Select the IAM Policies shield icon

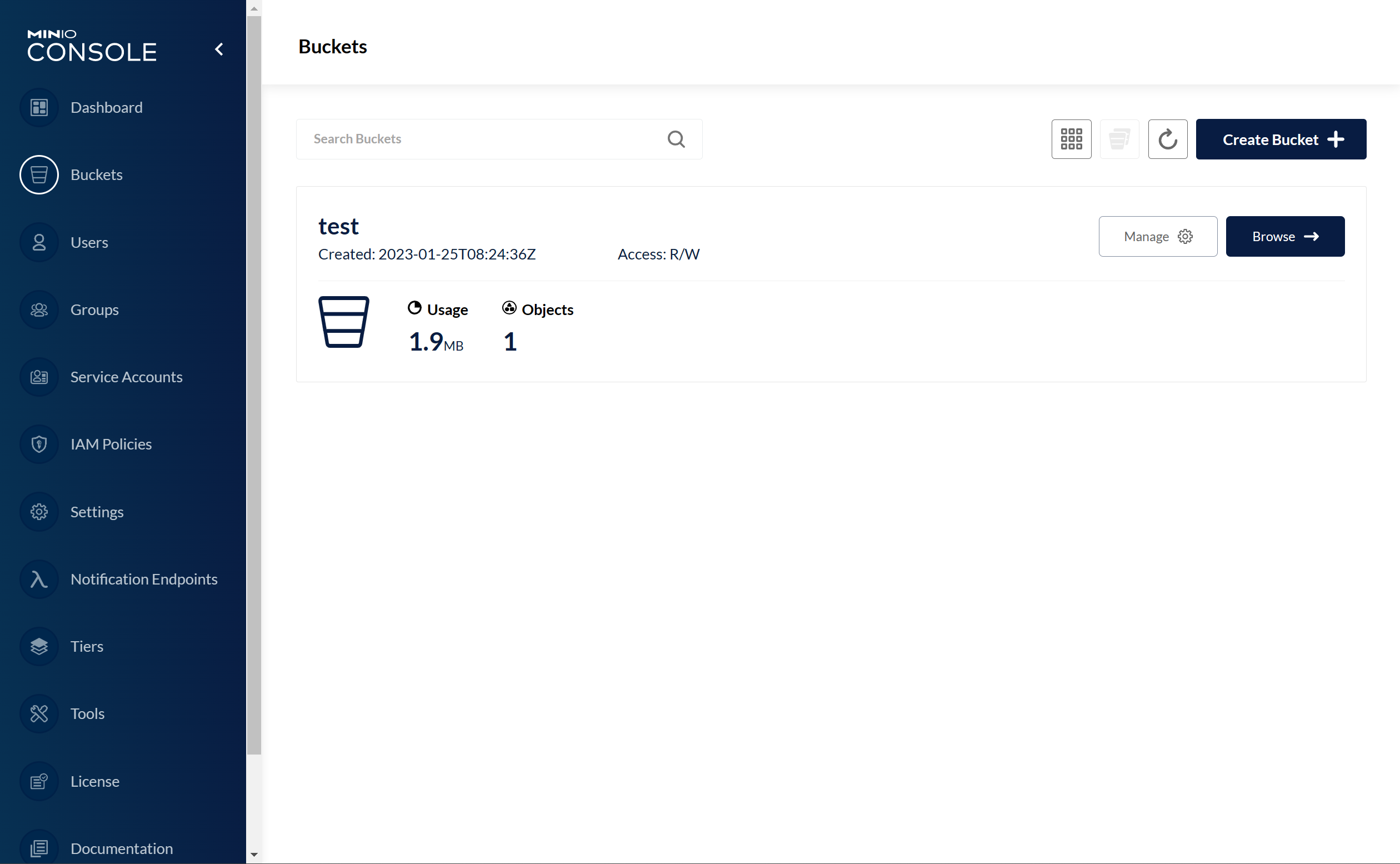coord(39,444)
